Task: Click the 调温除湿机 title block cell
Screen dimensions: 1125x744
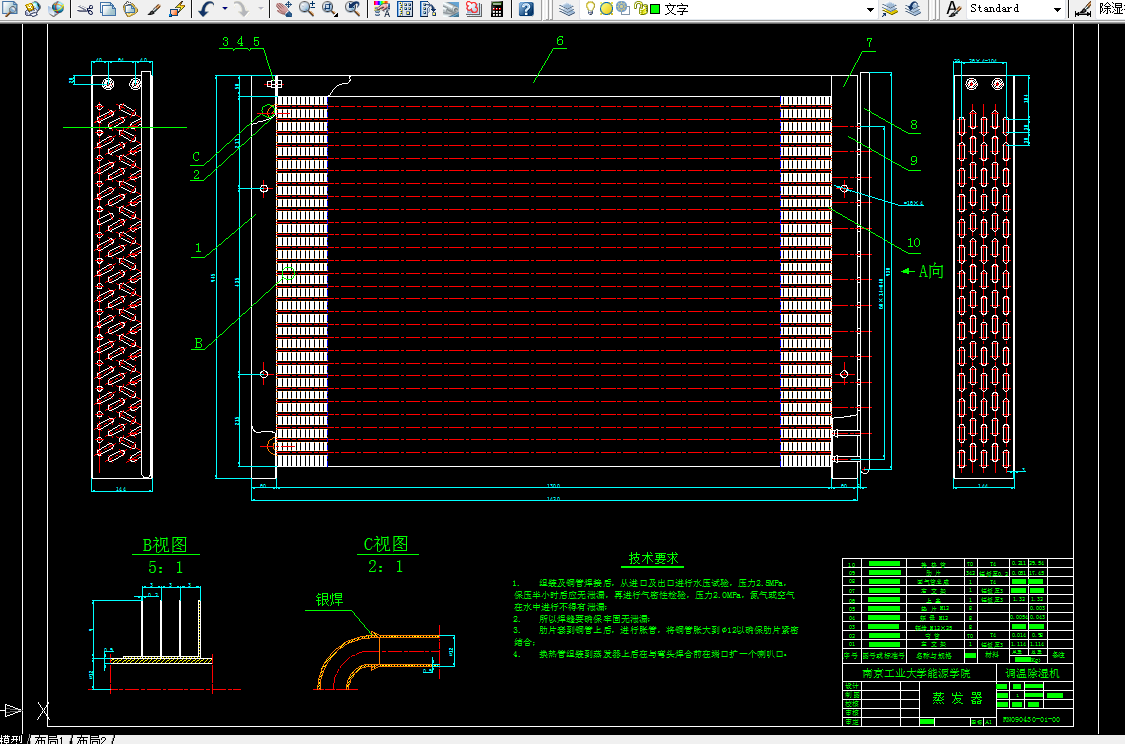Action: pyautogui.click(x=1032, y=673)
